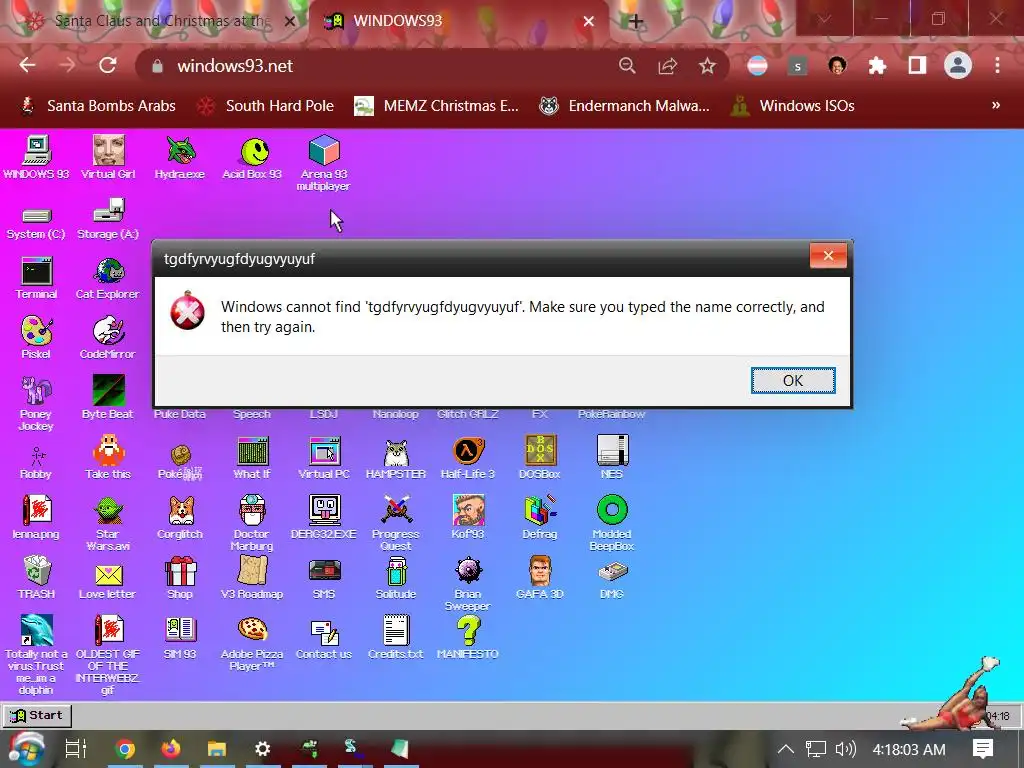Image resolution: width=1024 pixels, height=768 pixels.
Task: Launch Acid Box 93
Action: (252, 157)
